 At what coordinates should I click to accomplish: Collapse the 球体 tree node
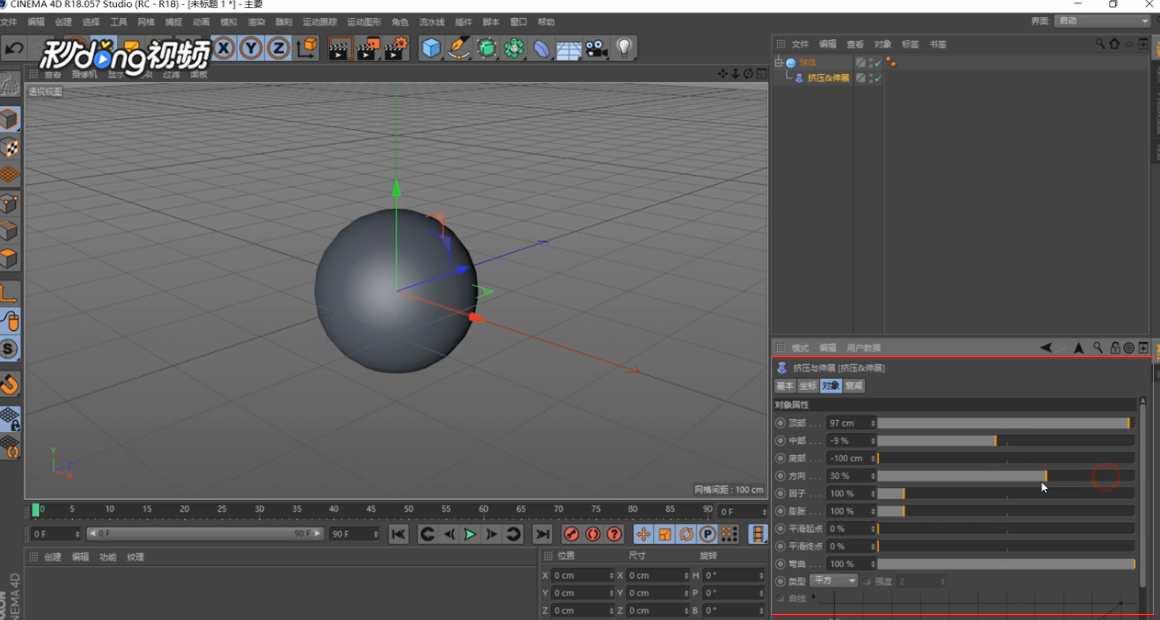[x=778, y=63]
